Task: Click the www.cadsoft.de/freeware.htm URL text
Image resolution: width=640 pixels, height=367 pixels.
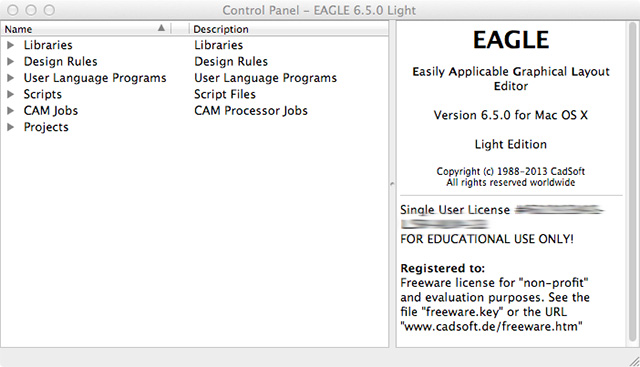Action: pos(491,327)
